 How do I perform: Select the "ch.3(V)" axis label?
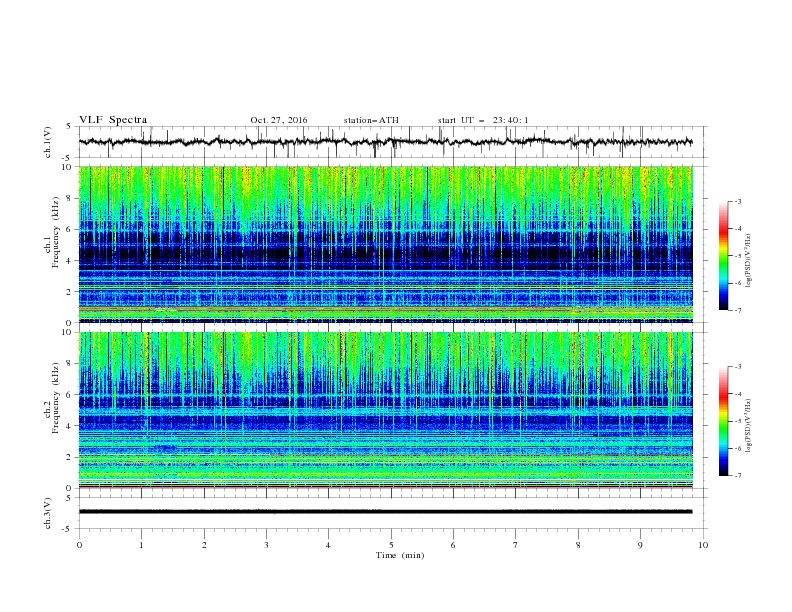click(x=48, y=513)
